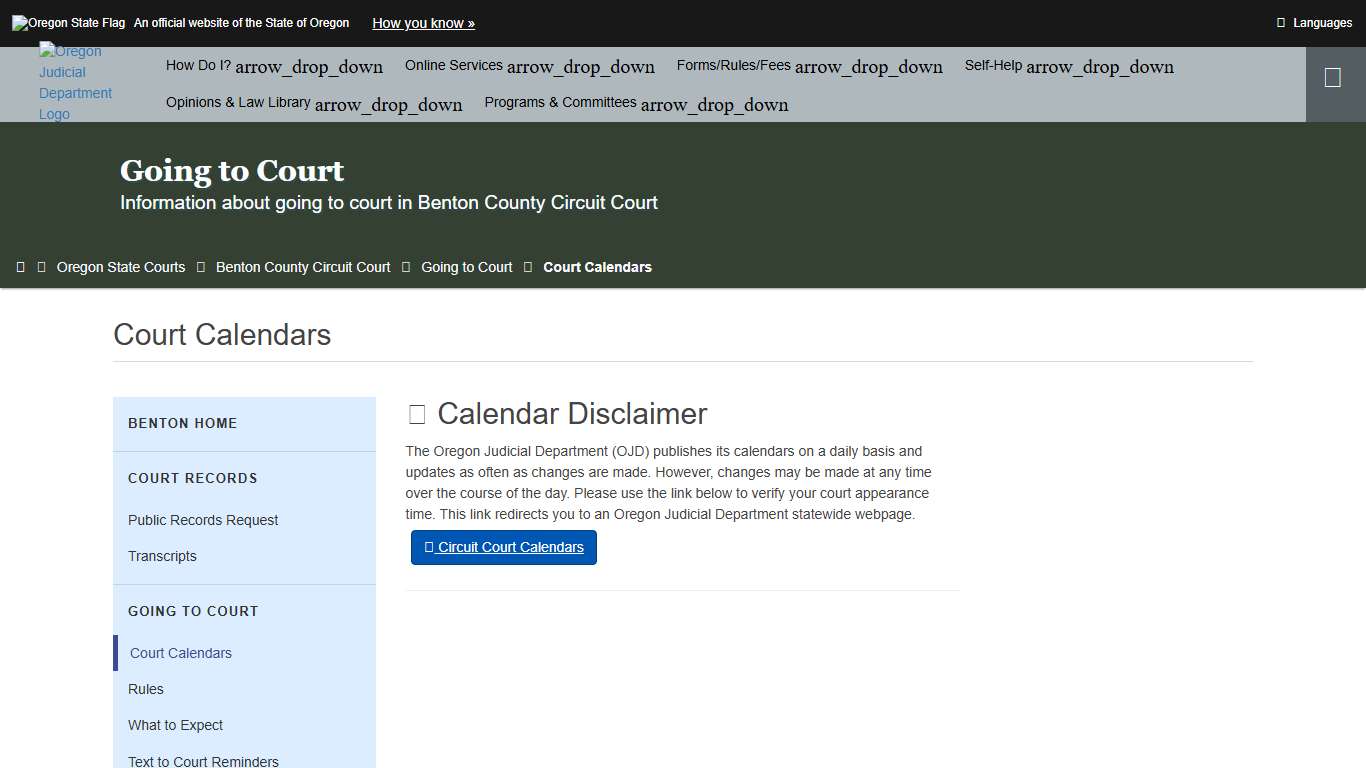Click the Circuit Court Calendars button
1366x768 pixels.
tap(503, 547)
